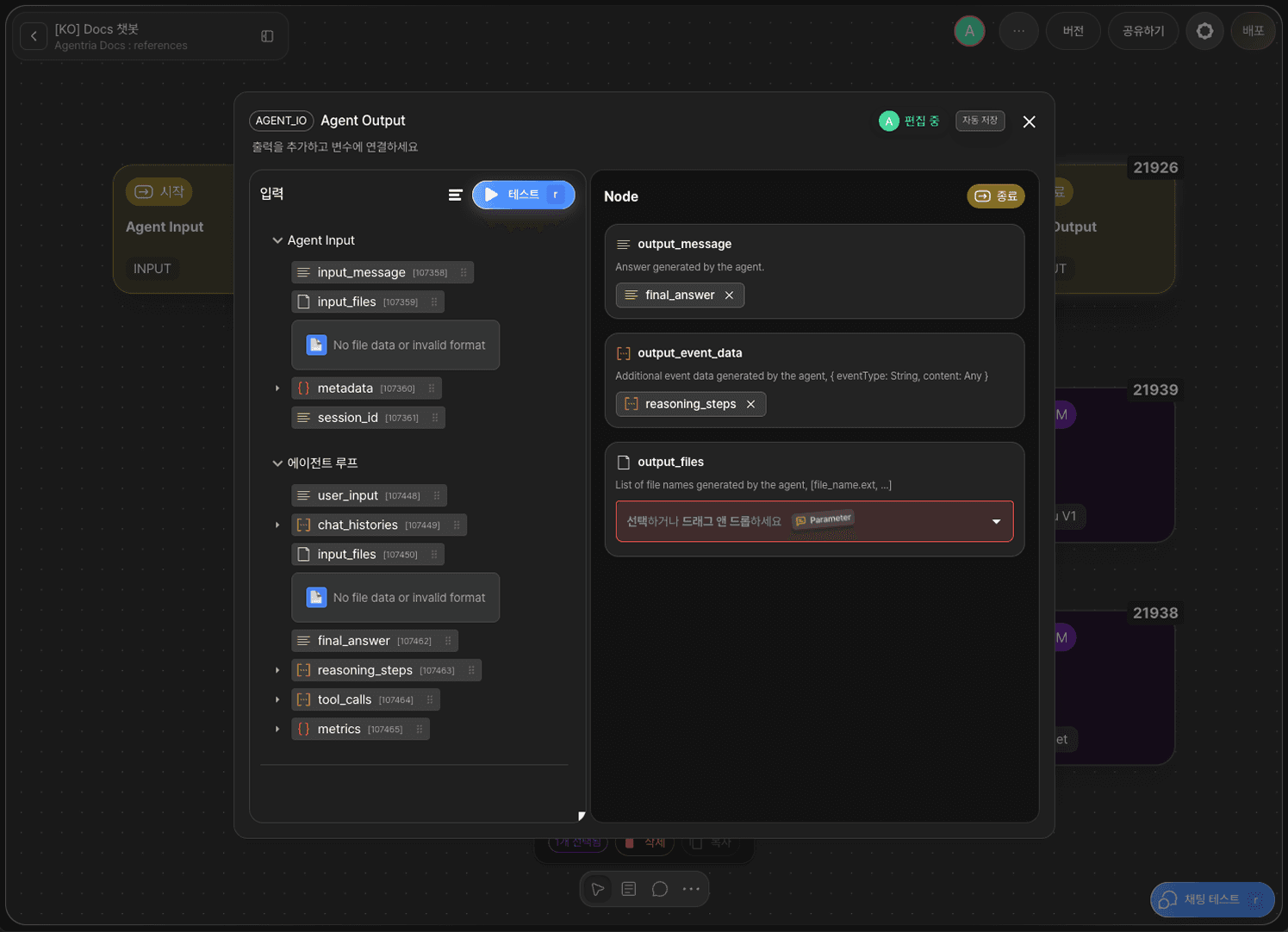Screen dimensions: 1288x932
Task: Go back using the top-left arrow button
Action: [x=34, y=36]
